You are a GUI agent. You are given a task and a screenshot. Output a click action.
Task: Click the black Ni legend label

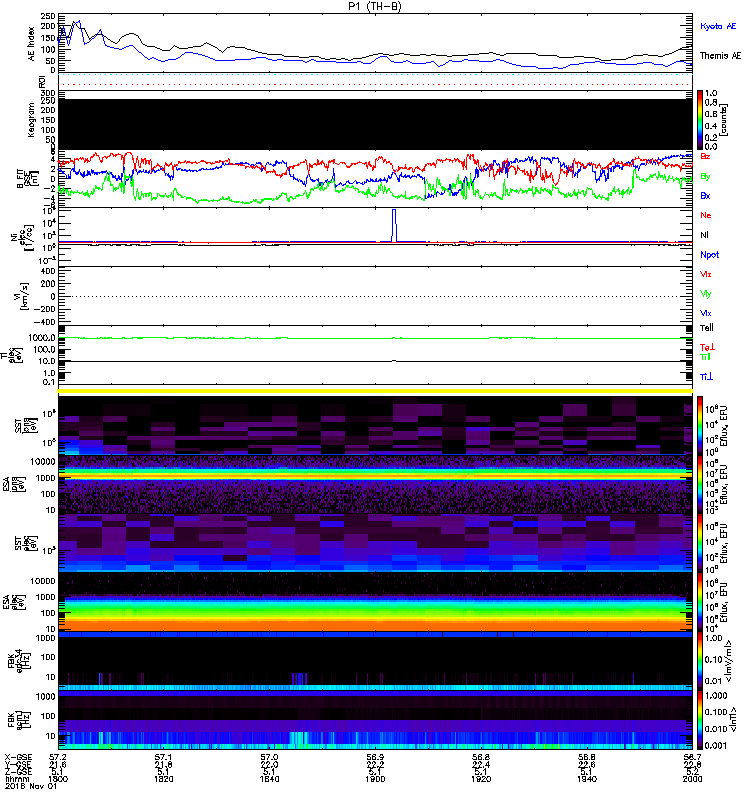tap(704, 235)
